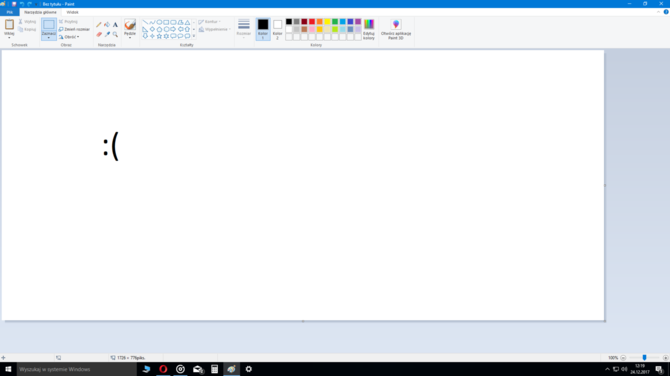
Task: Click Redo icon in title bar
Action: point(29,4)
